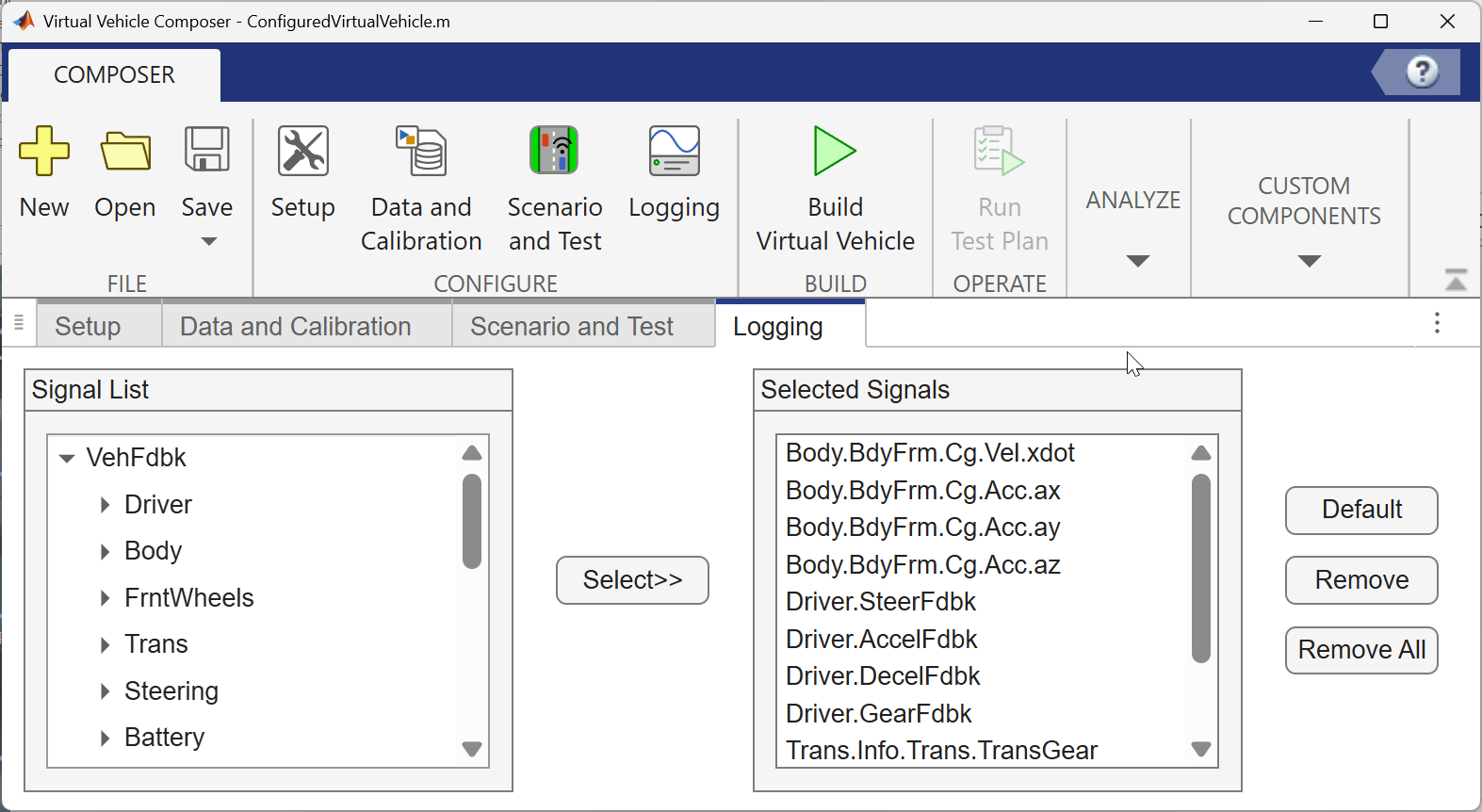This screenshot has width=1482, height=812.
Task: Expand the FrntWheels tree node
Action: [x=105, y=598]
